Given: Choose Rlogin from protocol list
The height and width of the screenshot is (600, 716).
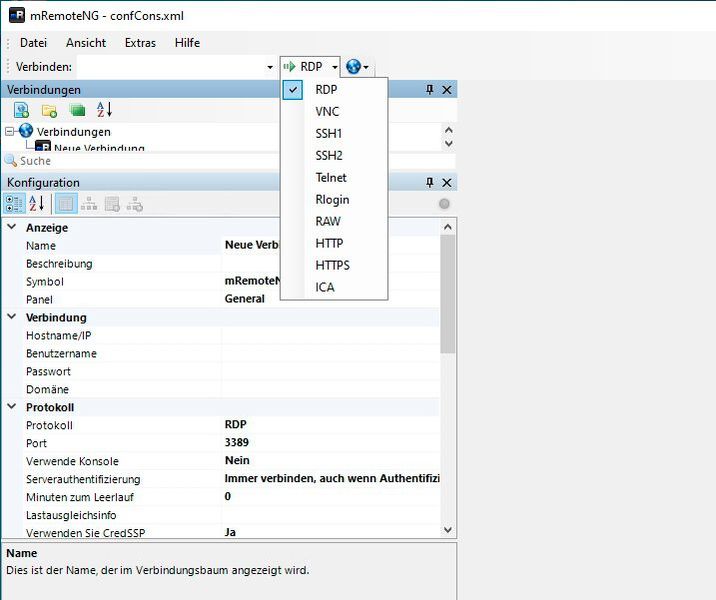Looking at the screenshot, I should point(335,200).
